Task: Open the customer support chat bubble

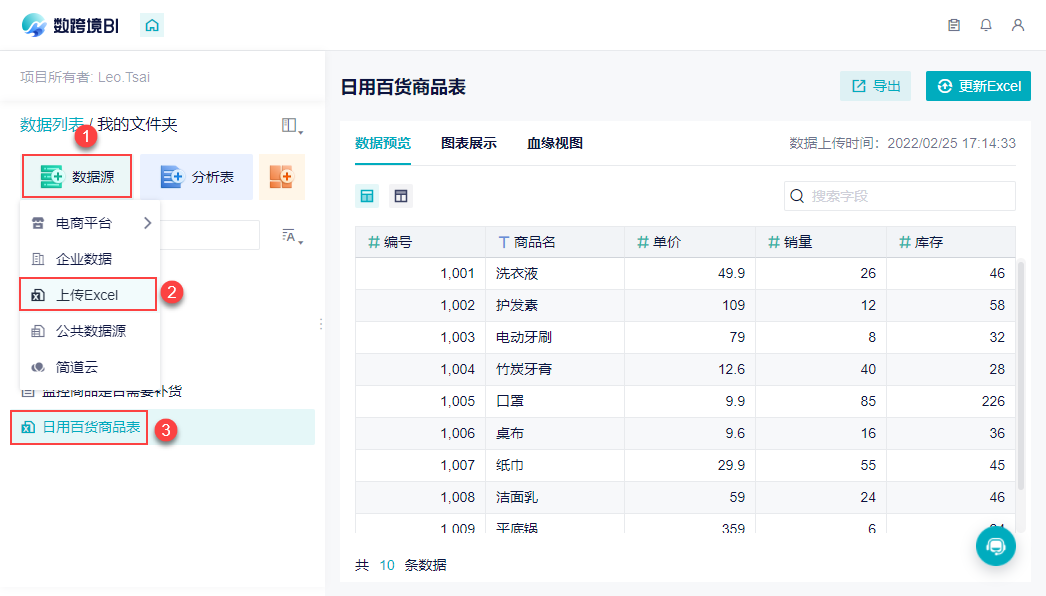Action: [995, 547]
